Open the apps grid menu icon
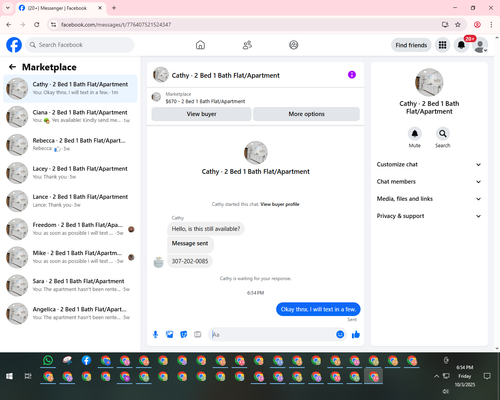The width and height of the screenshot is (500, 400). 442,45
